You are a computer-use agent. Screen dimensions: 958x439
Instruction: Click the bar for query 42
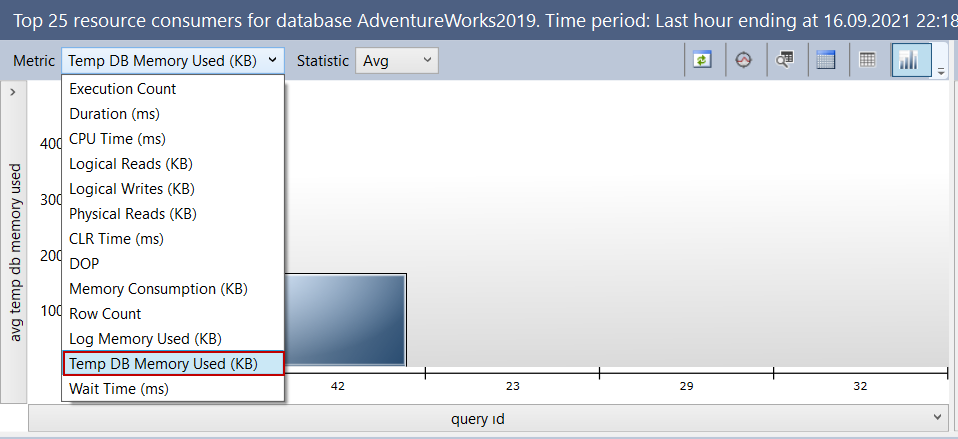point(345,320)
